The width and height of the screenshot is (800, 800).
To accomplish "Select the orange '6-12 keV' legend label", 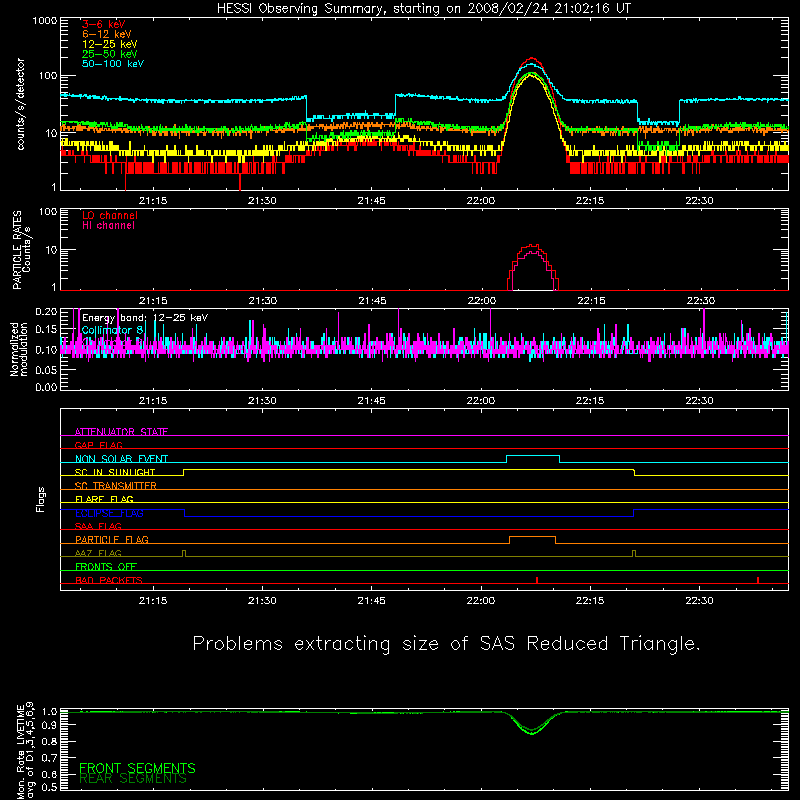I will [x=107, y=34].
